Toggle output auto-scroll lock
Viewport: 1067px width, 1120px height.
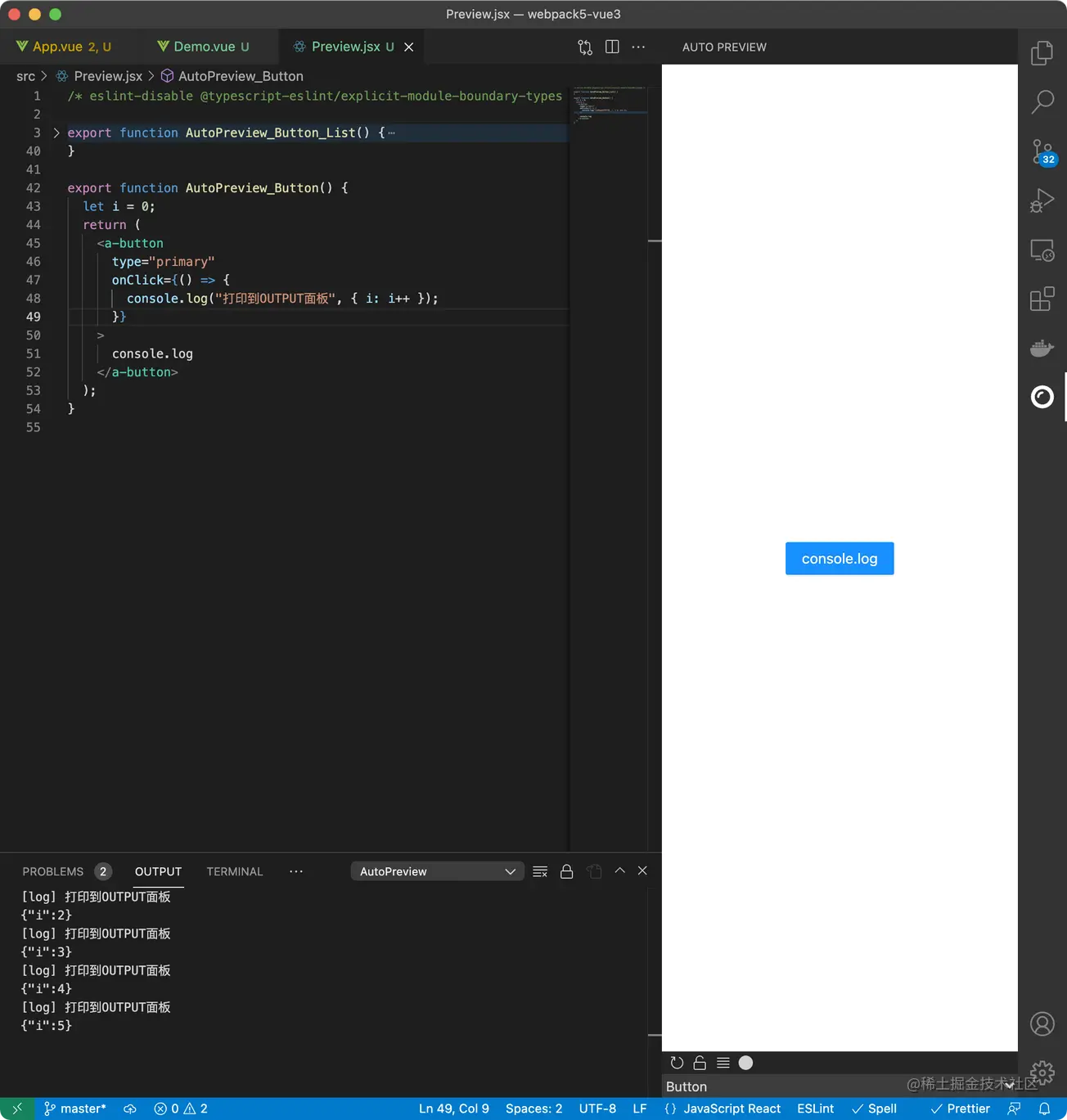coord(566,871)
